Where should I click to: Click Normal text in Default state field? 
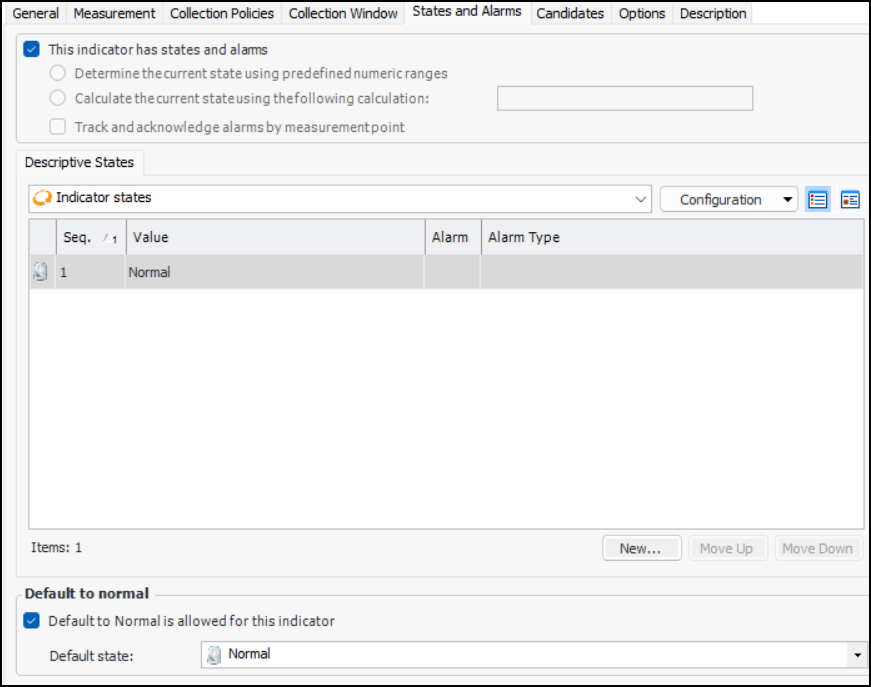coord(249,654)
